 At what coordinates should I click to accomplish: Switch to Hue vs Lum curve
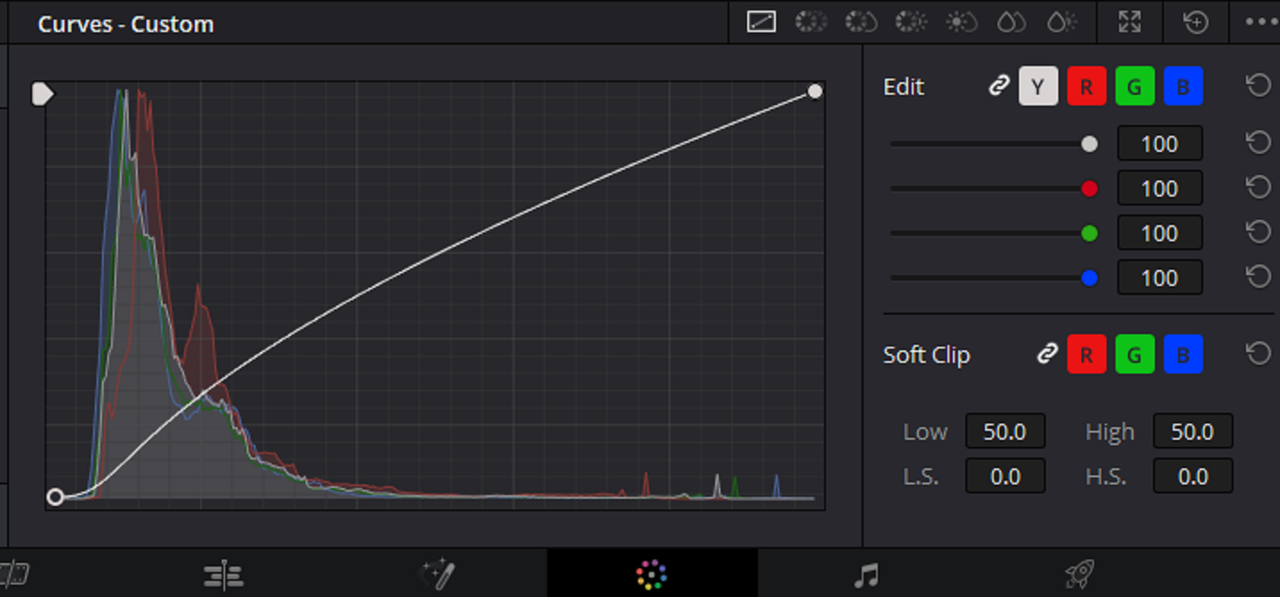pos(911,22)
